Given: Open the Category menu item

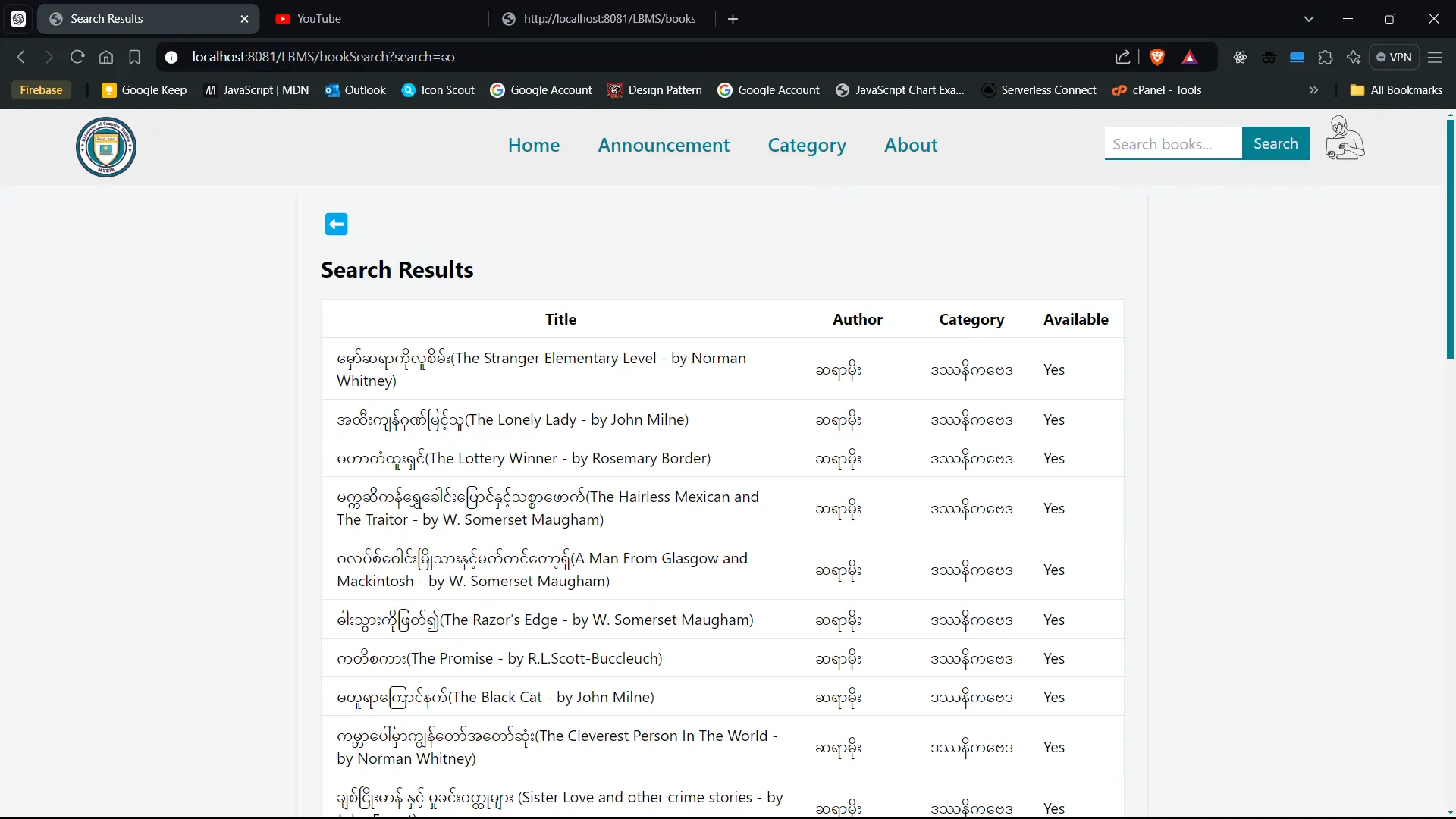Looking at the screenshot, I should pyautogui.click(x=806, y=145).
